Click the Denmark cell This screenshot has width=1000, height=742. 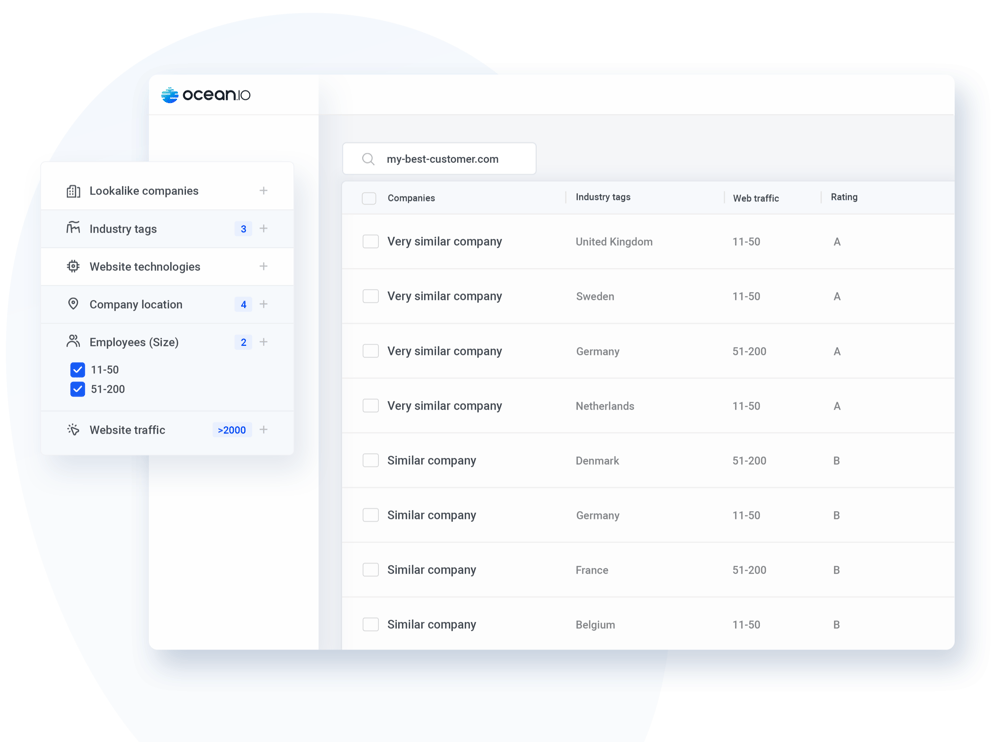[597, 461]
